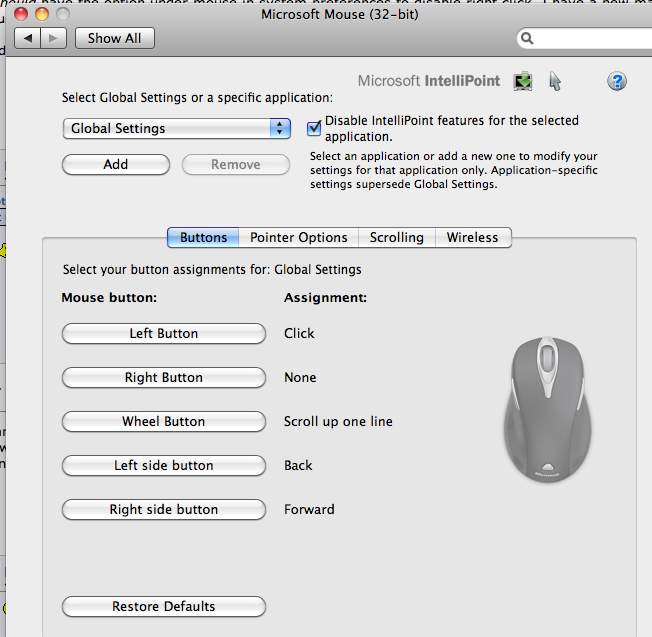Minimize window with the yellow button
Viewport: 652px width, 637px height.
tap(42, 15)
